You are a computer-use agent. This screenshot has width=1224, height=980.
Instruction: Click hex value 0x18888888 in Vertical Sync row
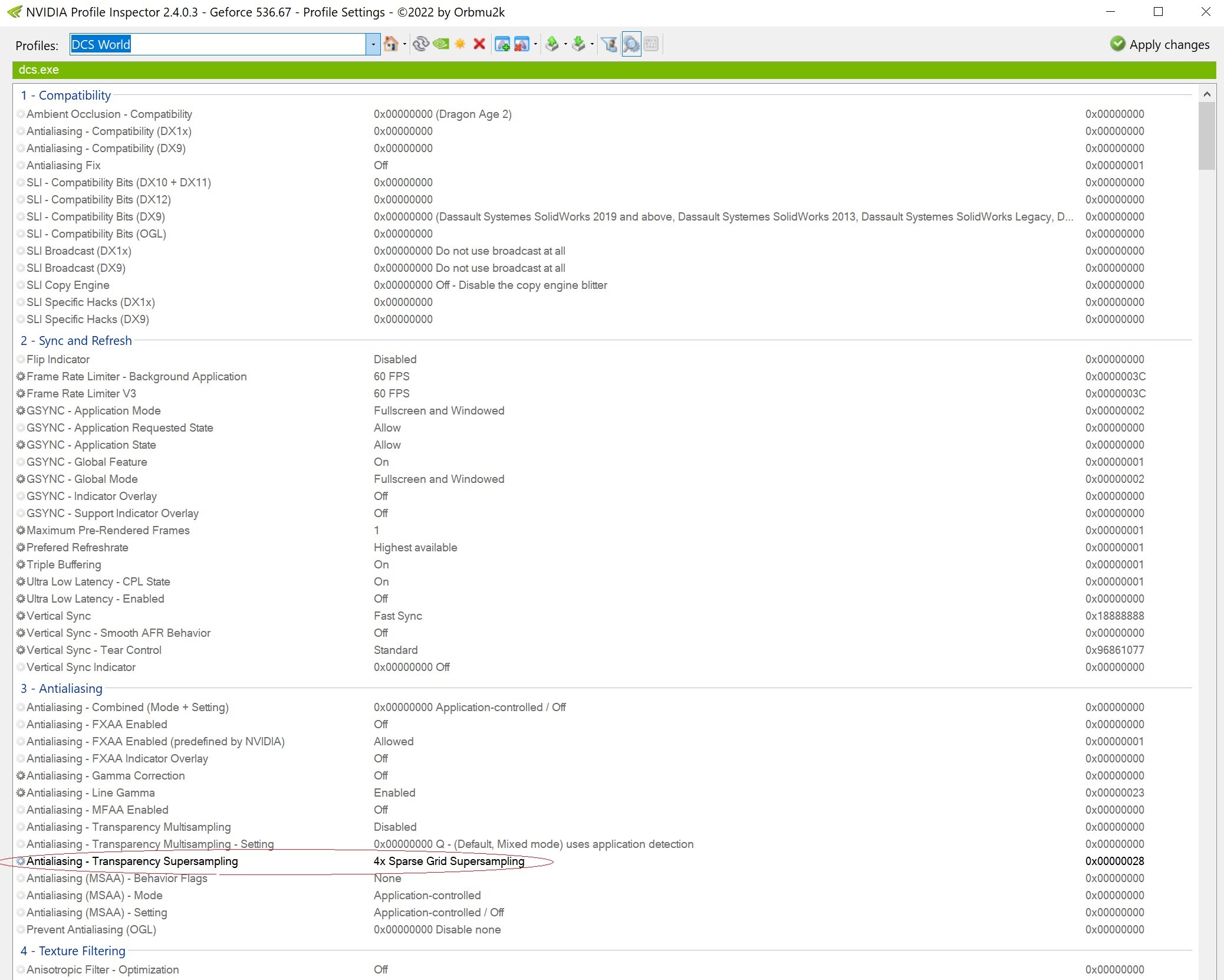point(1114,616)
